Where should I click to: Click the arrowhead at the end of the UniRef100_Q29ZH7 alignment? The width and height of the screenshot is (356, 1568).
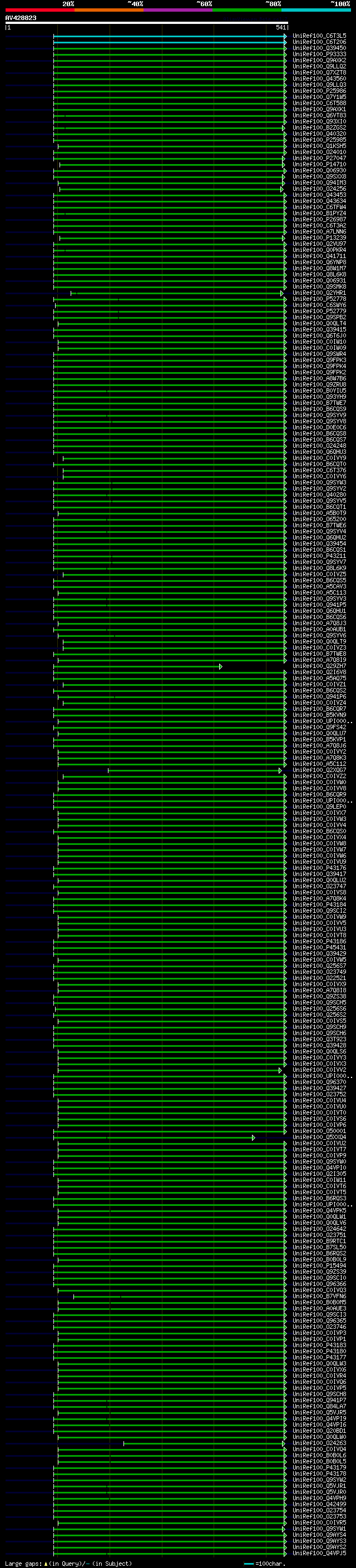[220, 666]
